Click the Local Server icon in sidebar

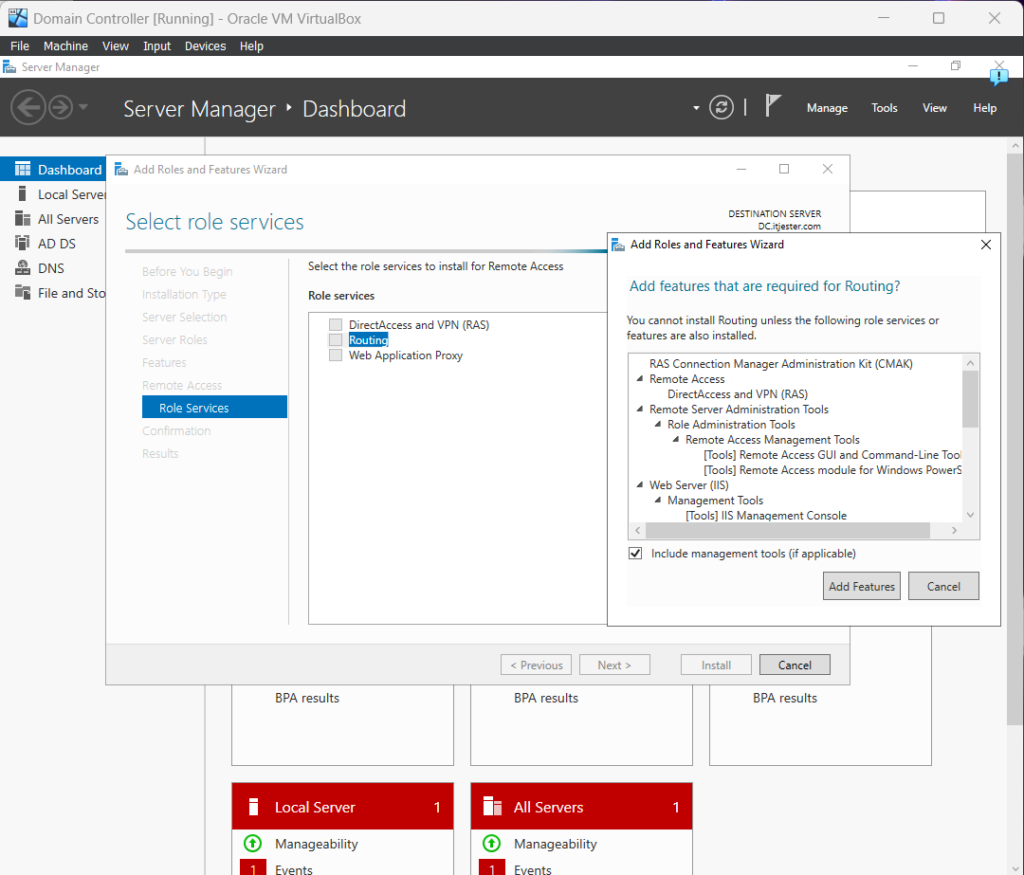(22, 194)
